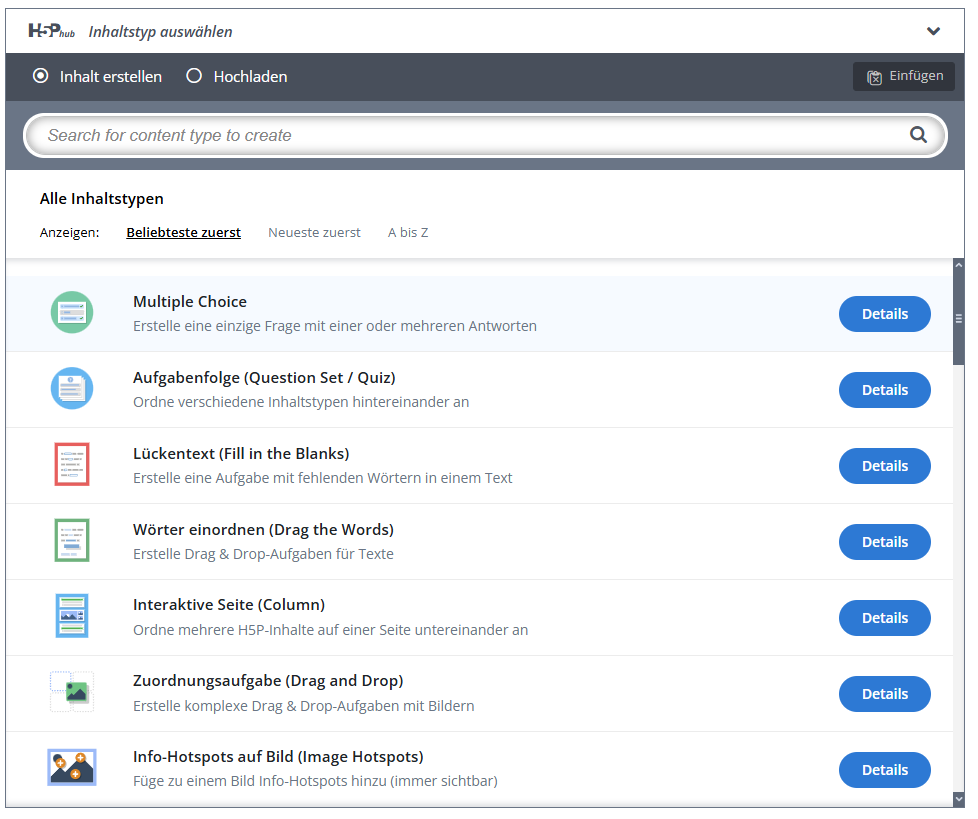Select the Question Set quiz icon
This screenshot has width=978, height=819.
click(72, 389)
